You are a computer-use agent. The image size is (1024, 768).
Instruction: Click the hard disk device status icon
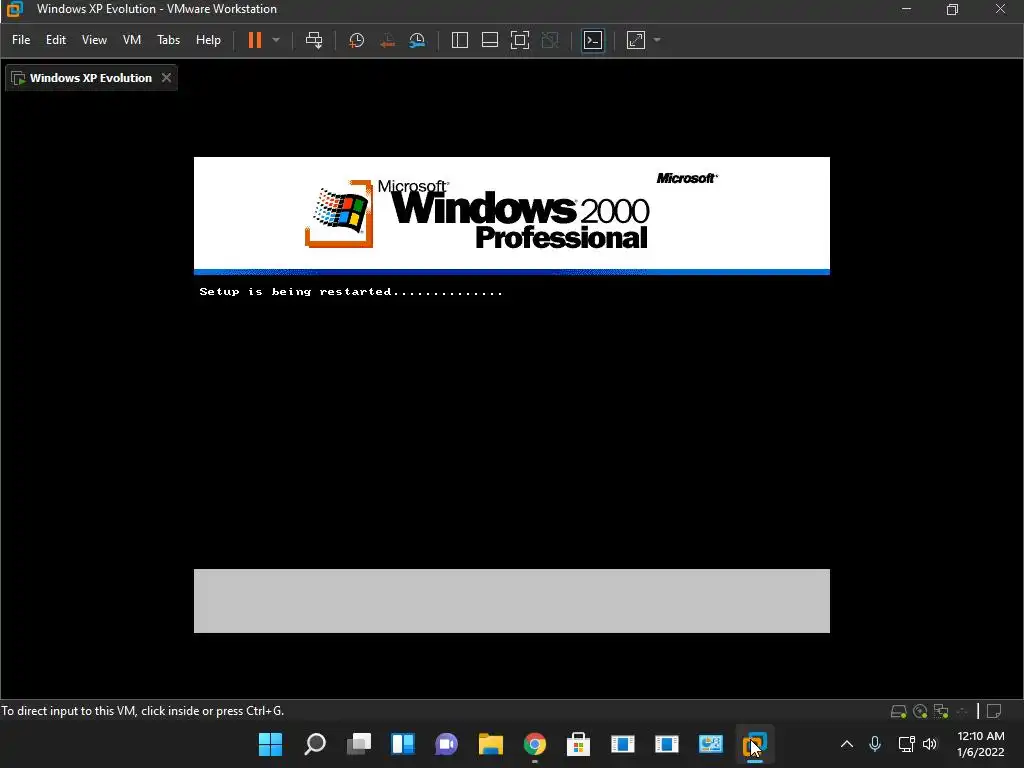899,711
